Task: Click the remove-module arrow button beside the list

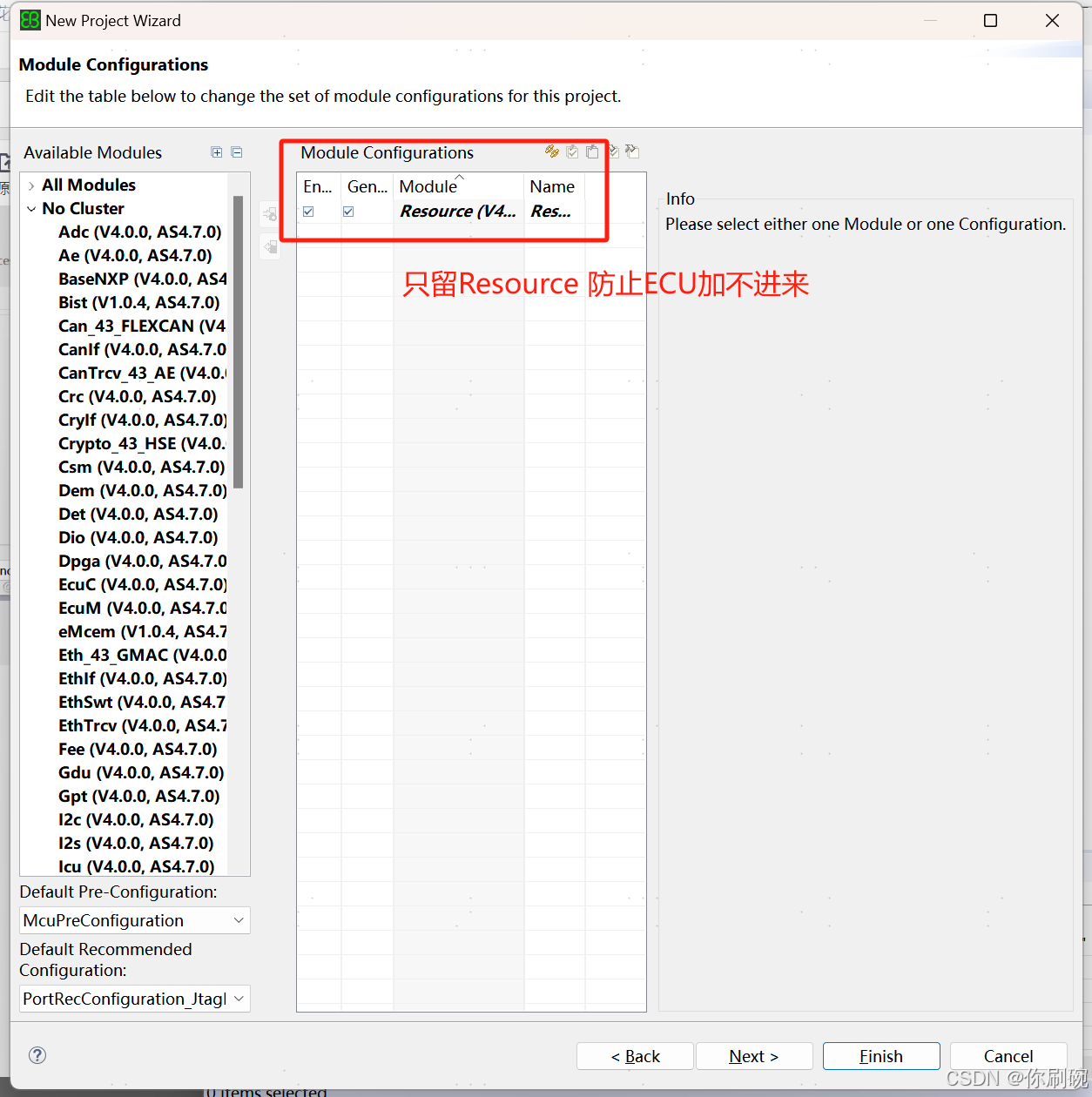Action: [270, 247]
